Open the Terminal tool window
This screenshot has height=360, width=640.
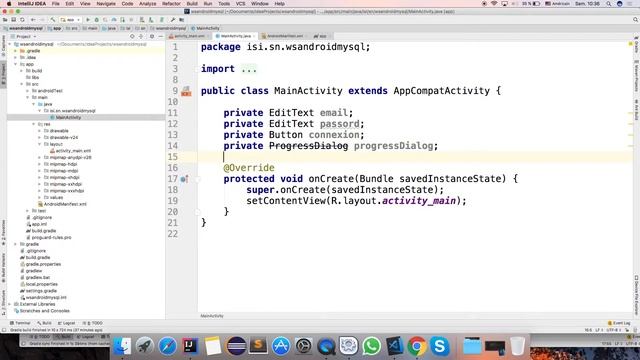(20, 323)
